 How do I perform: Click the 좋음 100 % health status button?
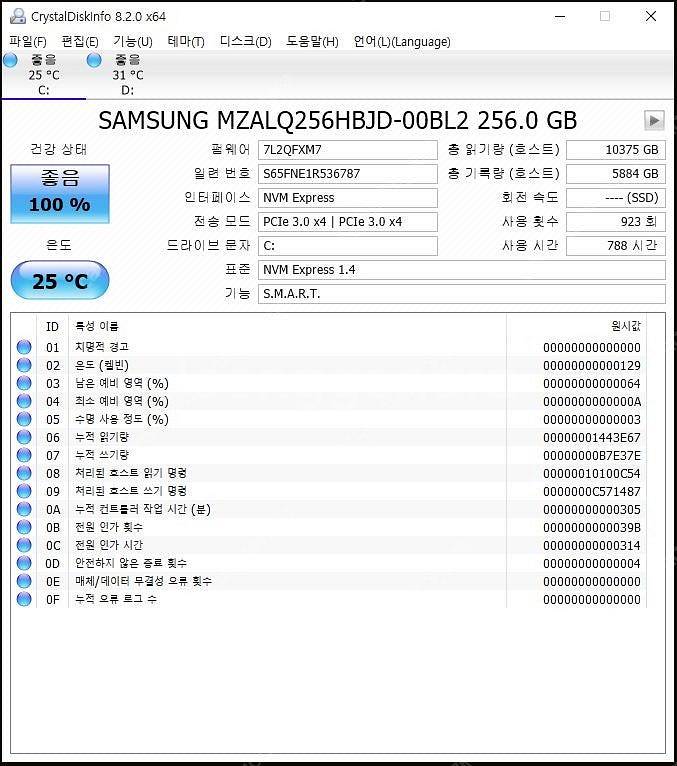[60, 194]
